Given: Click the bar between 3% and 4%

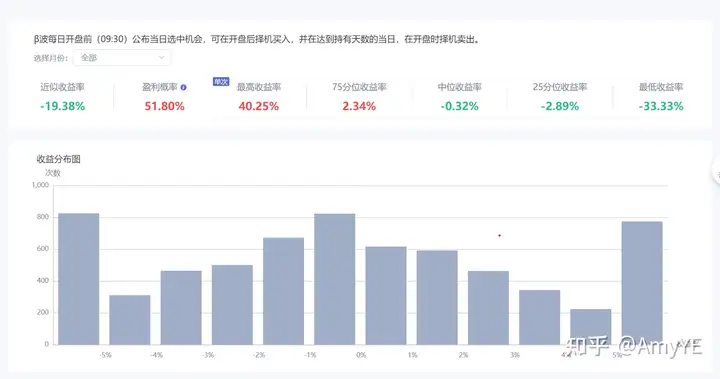Looking at the screenshot, I should click(x=540, y=317).
